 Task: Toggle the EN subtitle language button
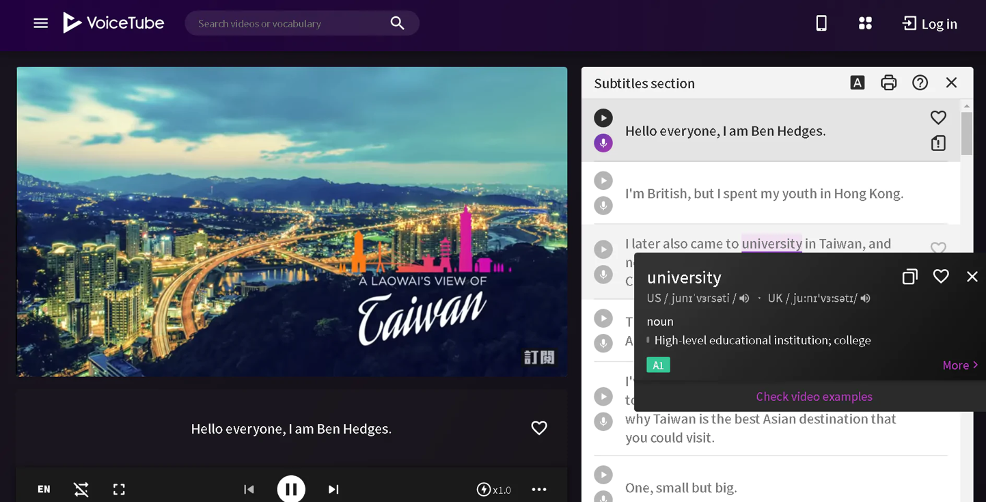44,489
